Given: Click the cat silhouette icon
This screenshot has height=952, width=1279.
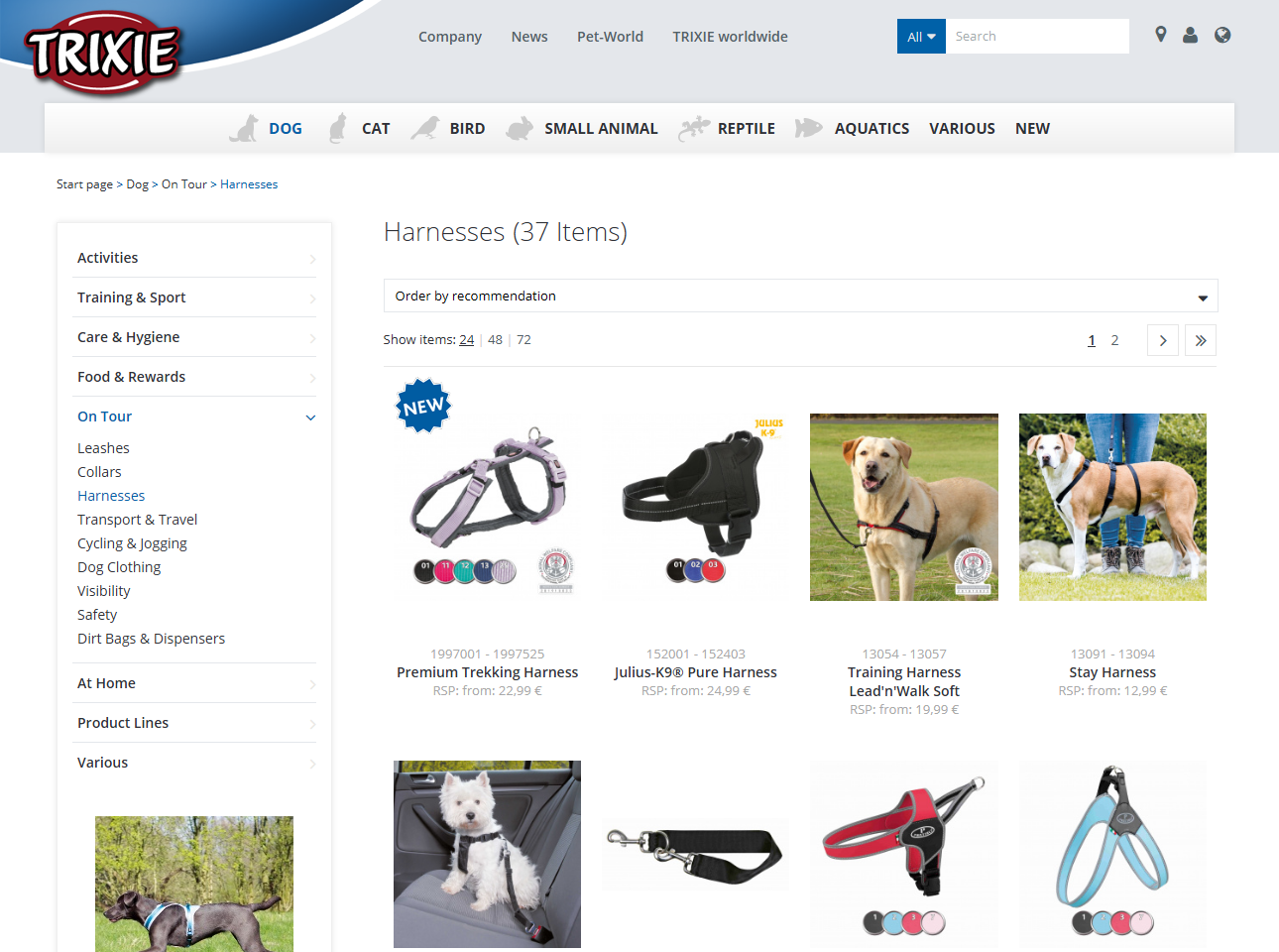Looking at the screenshot, I should tap(338, 128).
